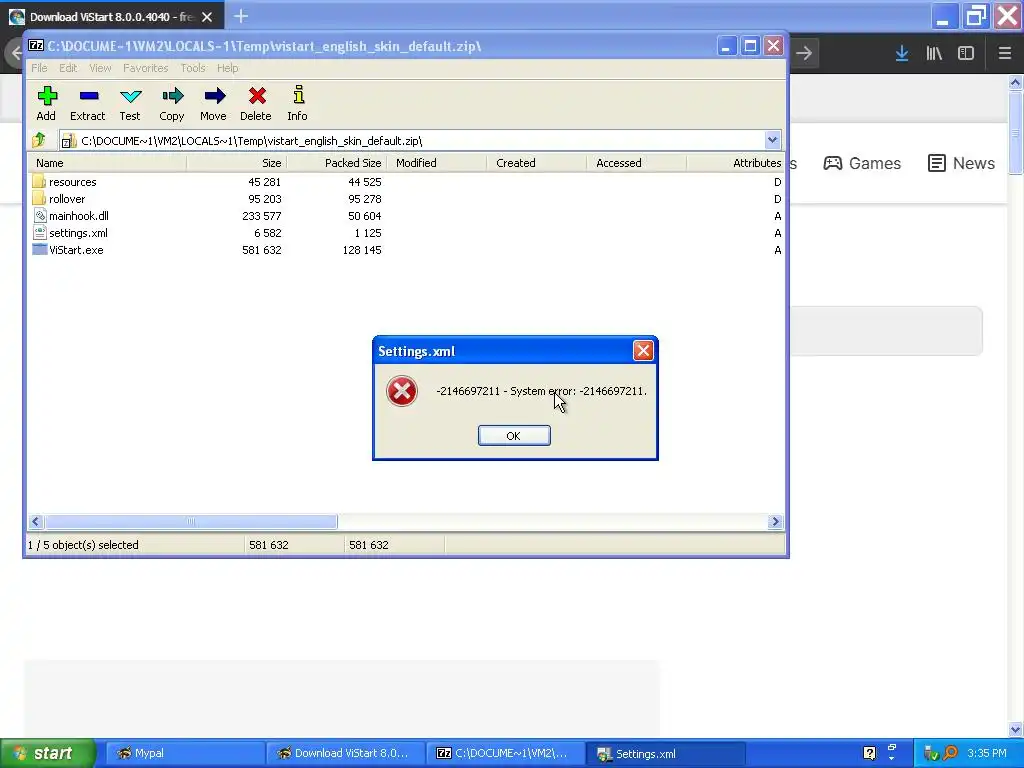Select the ViStart.exe file icon
Image resolution: width=1024 pixels, height=768 pixels.
pos(39,249)
